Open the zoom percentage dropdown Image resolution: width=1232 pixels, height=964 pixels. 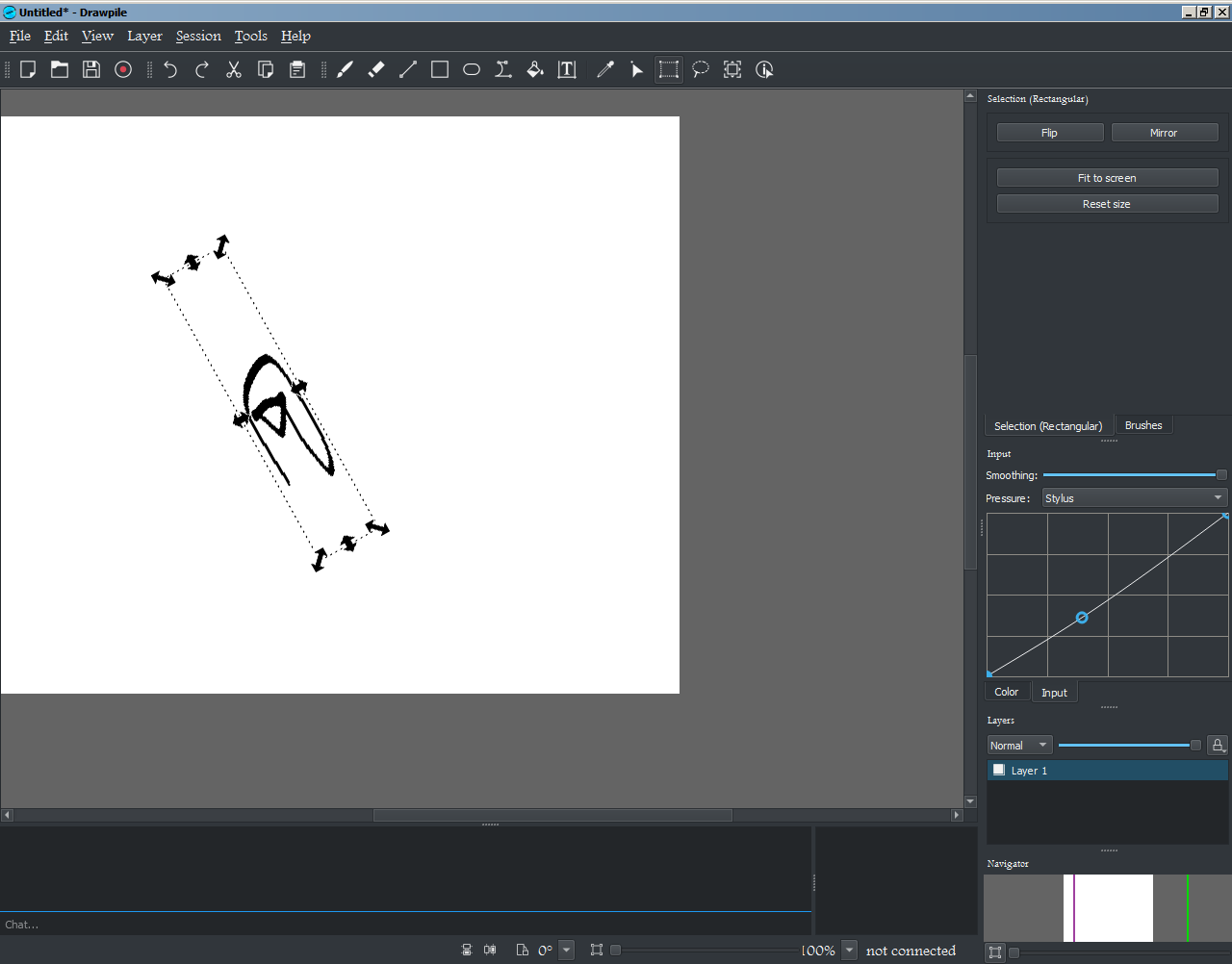point(850,950)
